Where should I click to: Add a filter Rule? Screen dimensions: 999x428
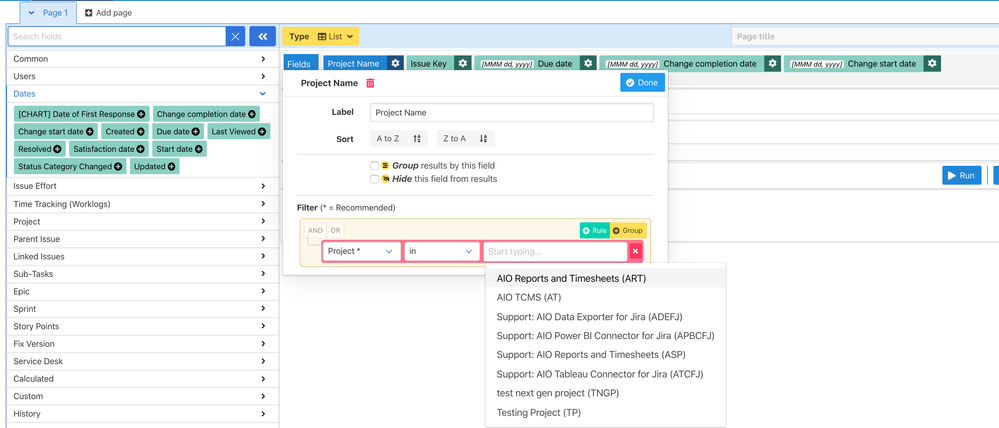coord(595,231)
